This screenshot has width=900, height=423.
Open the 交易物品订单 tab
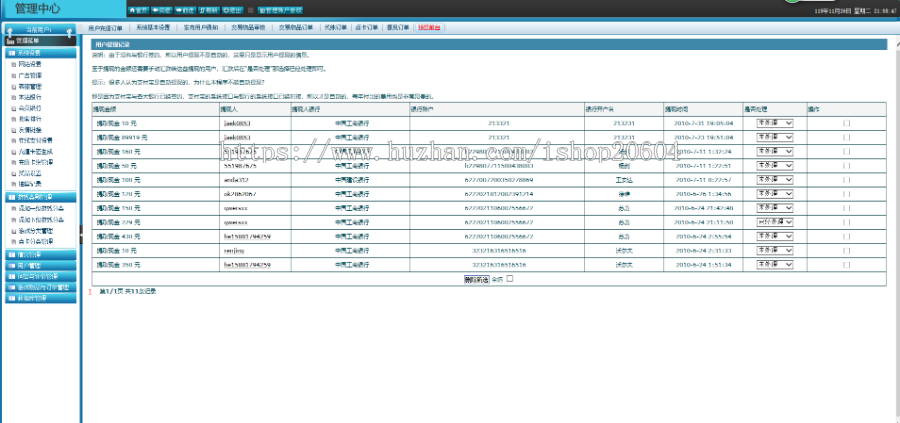296,28
